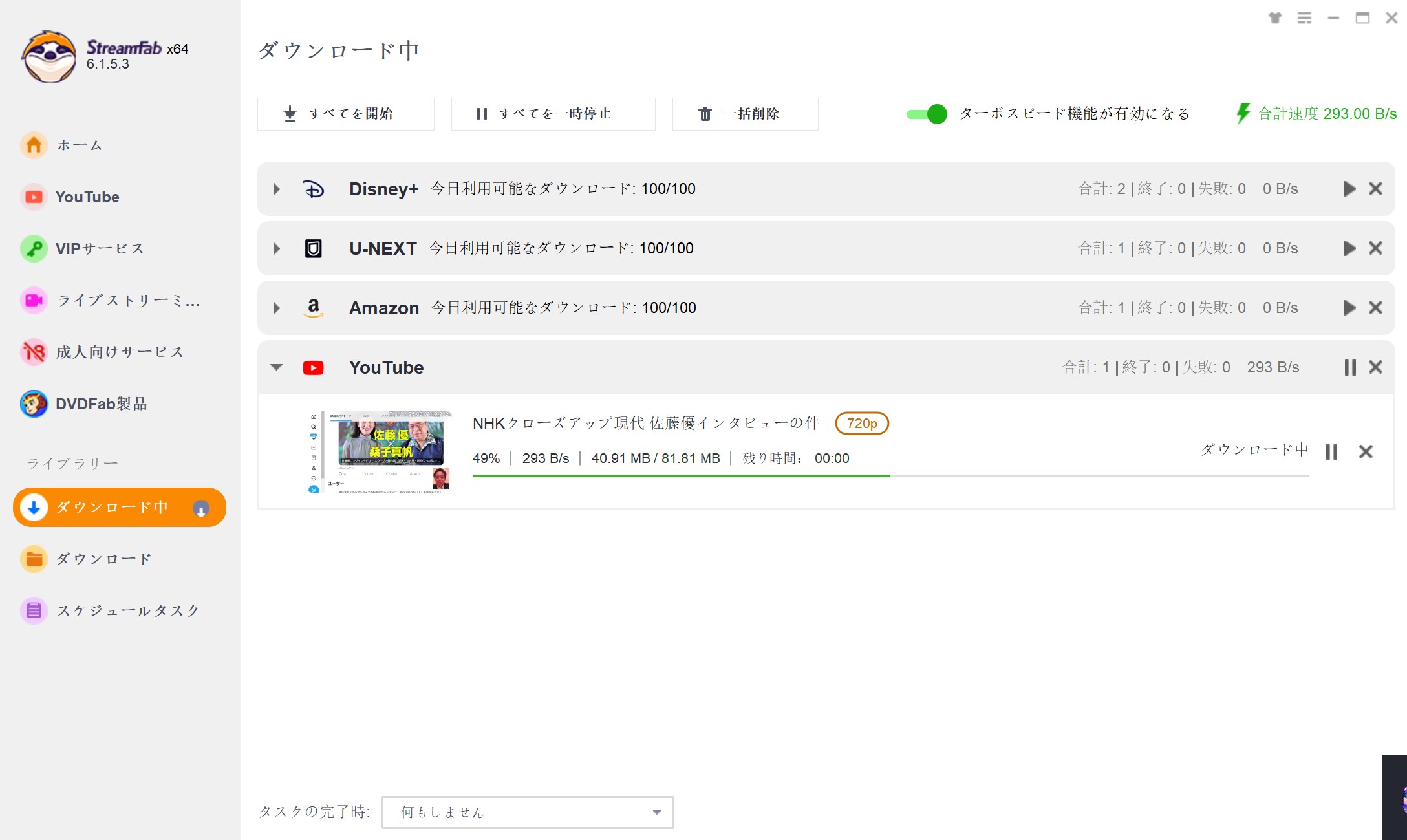Image resolution: width=1407 pixels, height=840 pixels.
Task: Start the Disney+ group downloads
Action: [1349, 189]
